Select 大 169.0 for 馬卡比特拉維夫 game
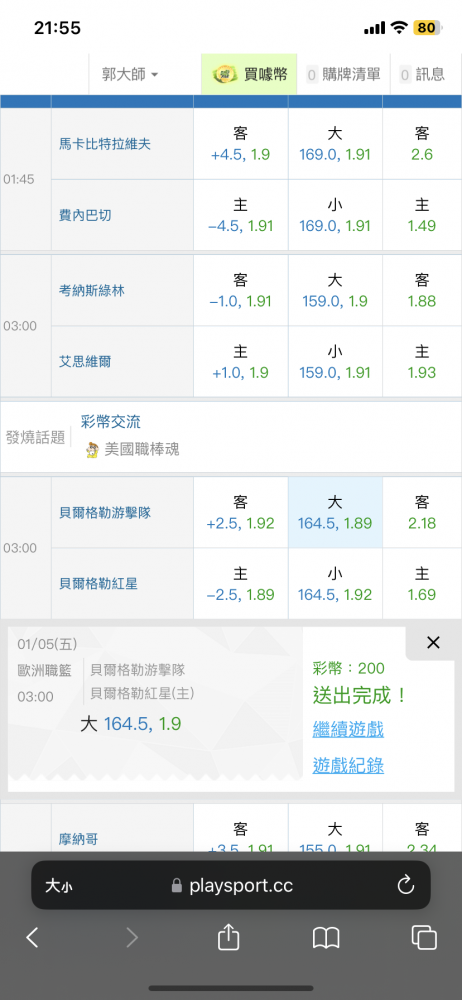Image resolution: width=462 pixels, height=1000 pixels. pos(335,143)
